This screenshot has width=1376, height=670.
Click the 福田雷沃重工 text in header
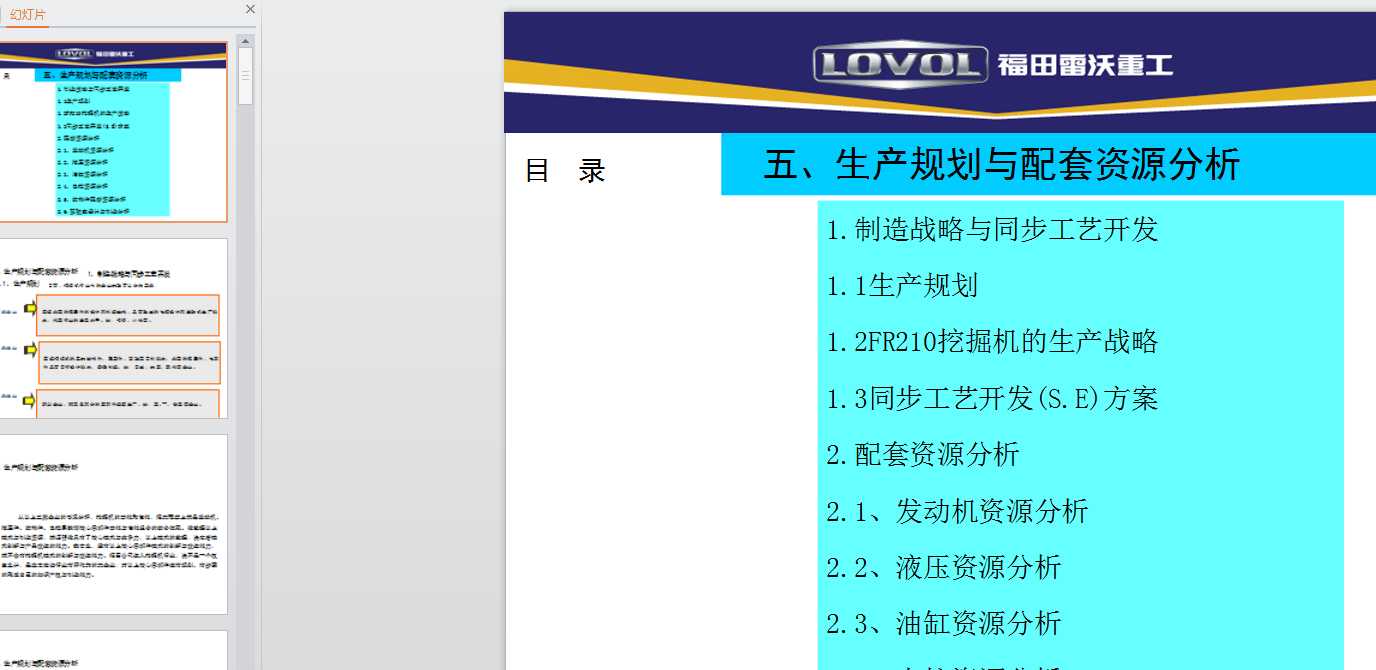click(x=1085, y=66)
